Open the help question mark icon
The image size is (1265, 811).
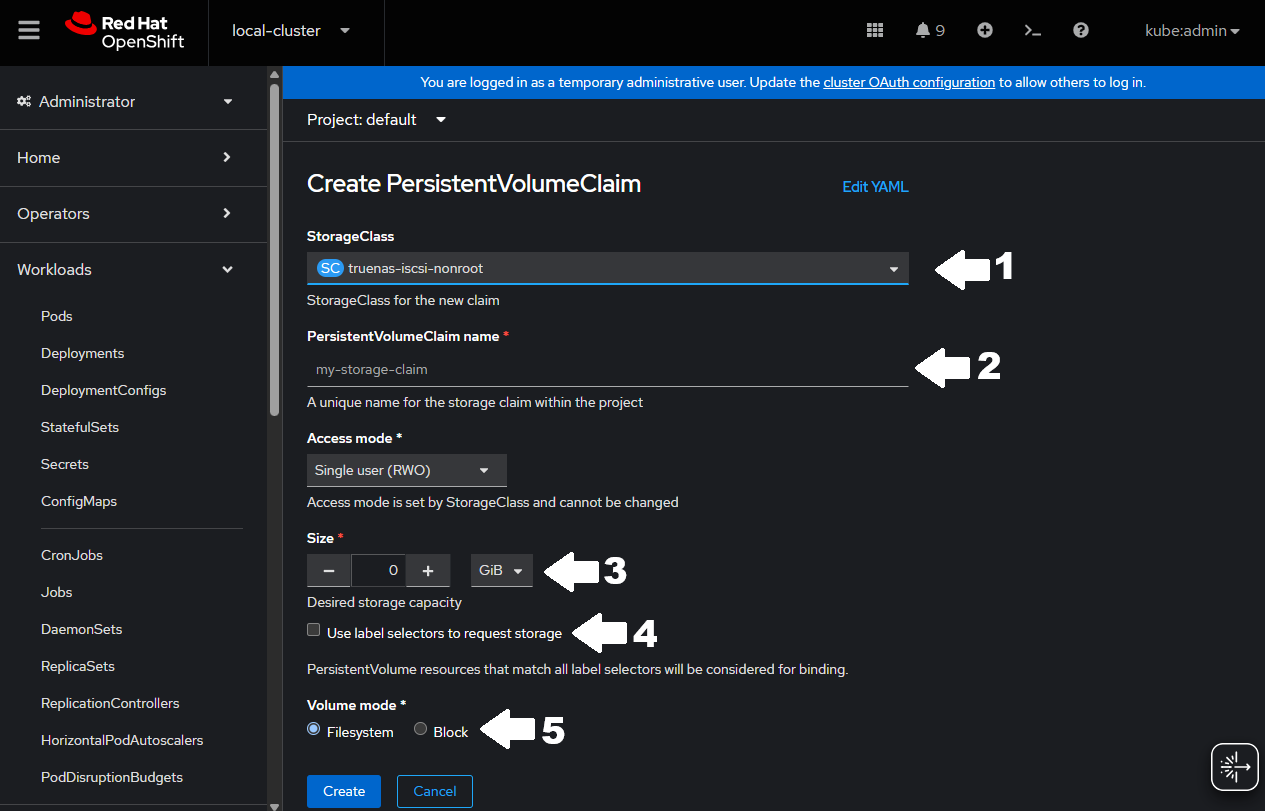point(1081,30)
